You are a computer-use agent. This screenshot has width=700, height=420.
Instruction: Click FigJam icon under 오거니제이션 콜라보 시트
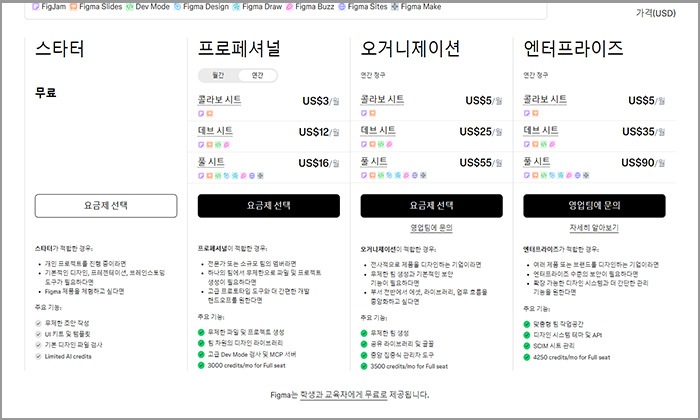(364, 113)
